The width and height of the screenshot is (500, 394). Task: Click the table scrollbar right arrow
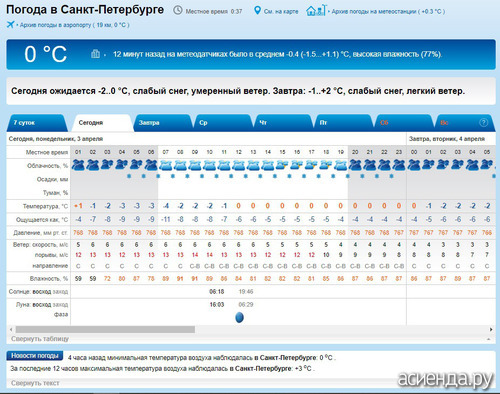(491, 329)
